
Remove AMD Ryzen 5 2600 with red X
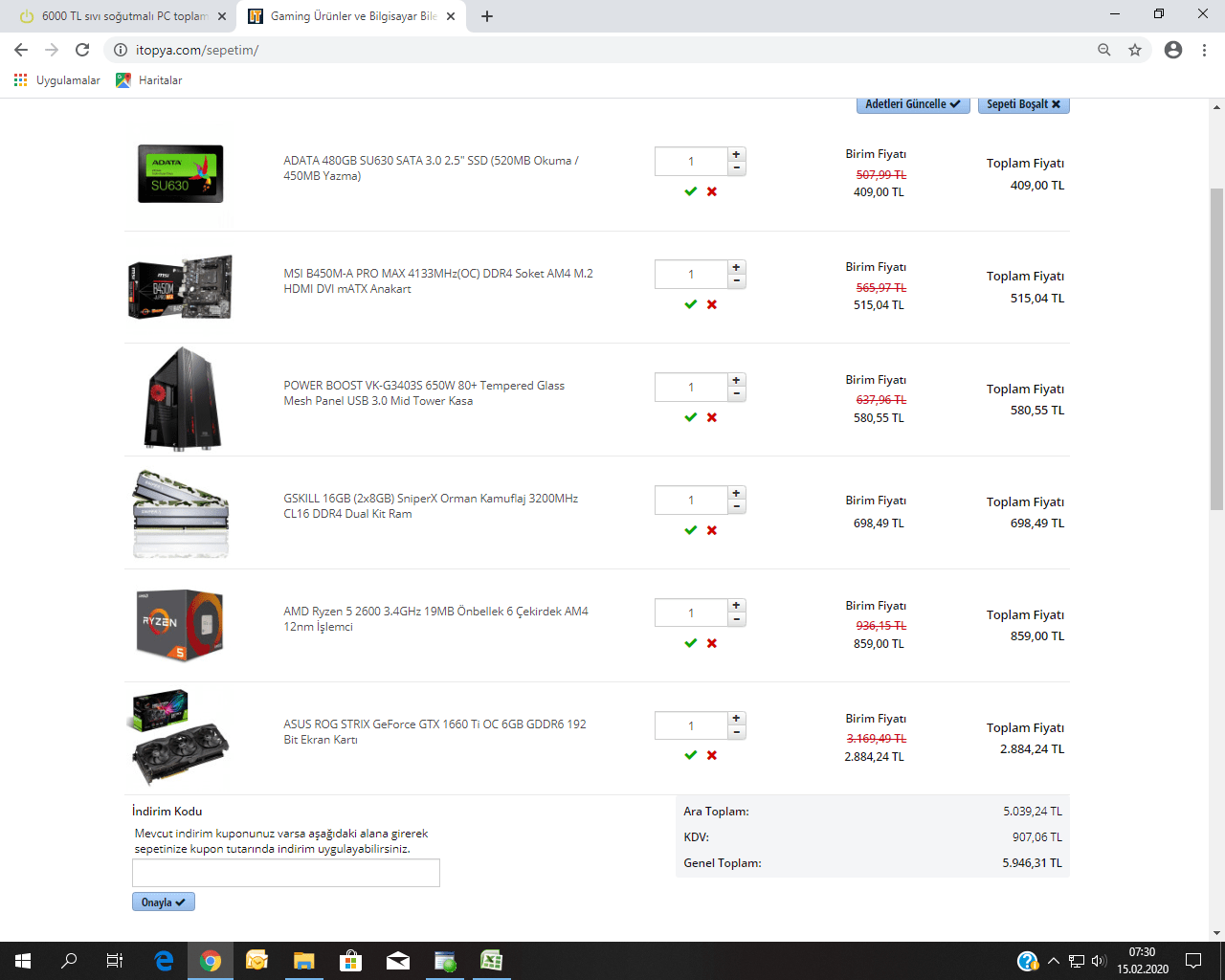[x=712, y=643]
